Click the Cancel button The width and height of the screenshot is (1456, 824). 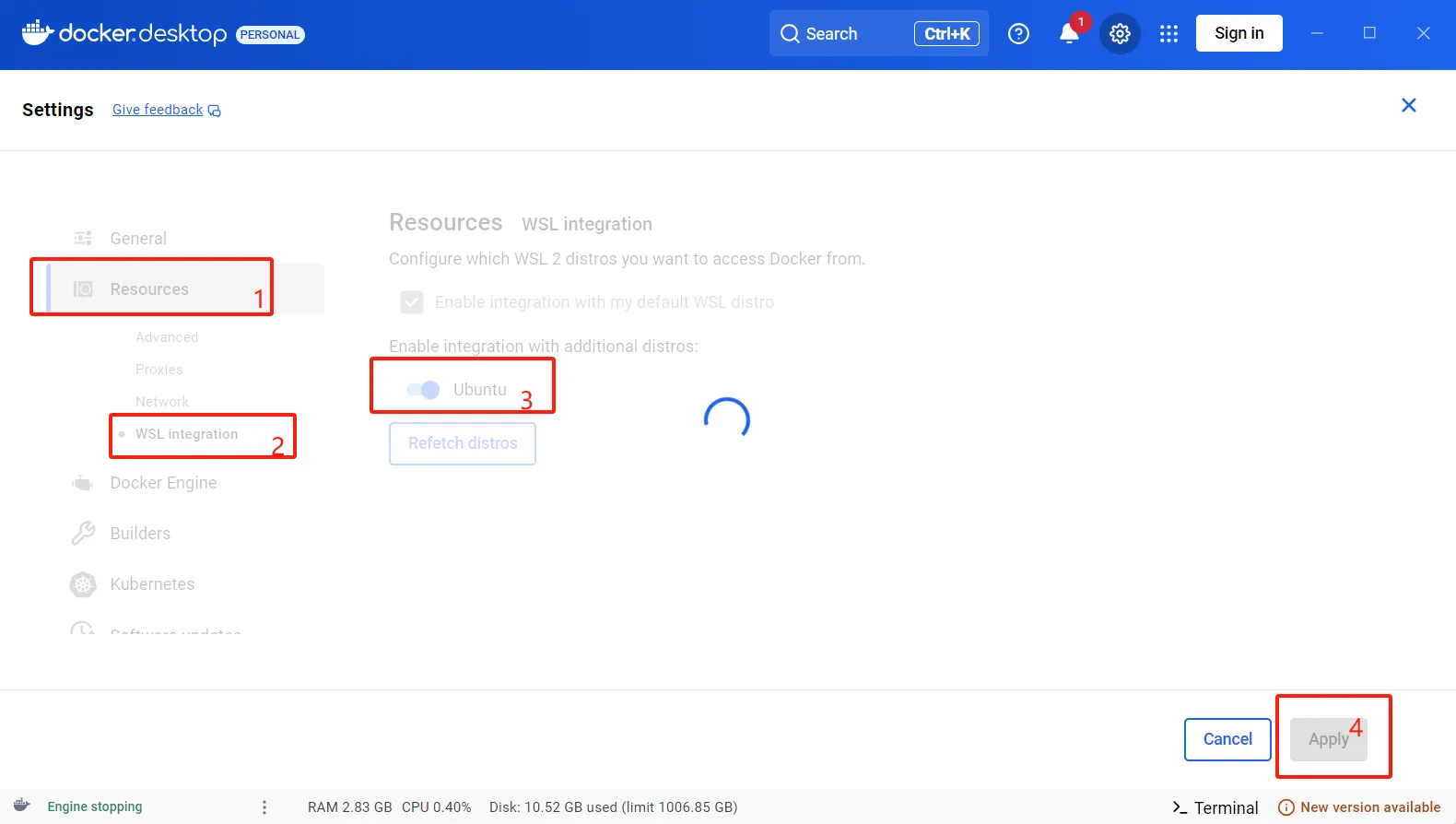click(1227, 739)
